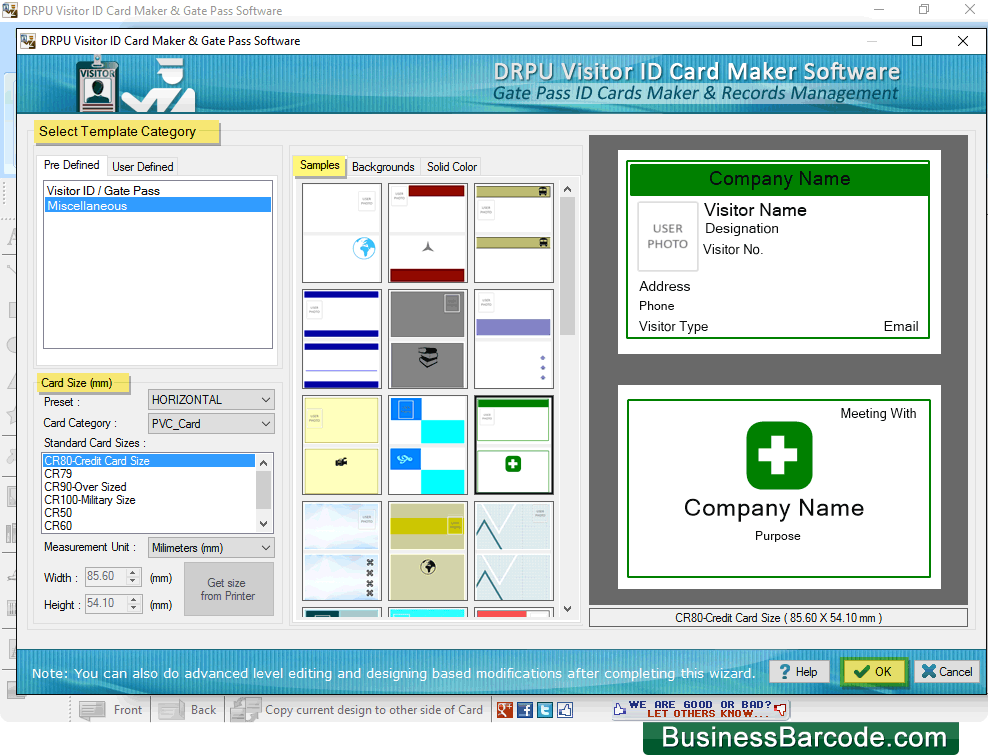Choose the khaki globe template

tap(428, 551)
